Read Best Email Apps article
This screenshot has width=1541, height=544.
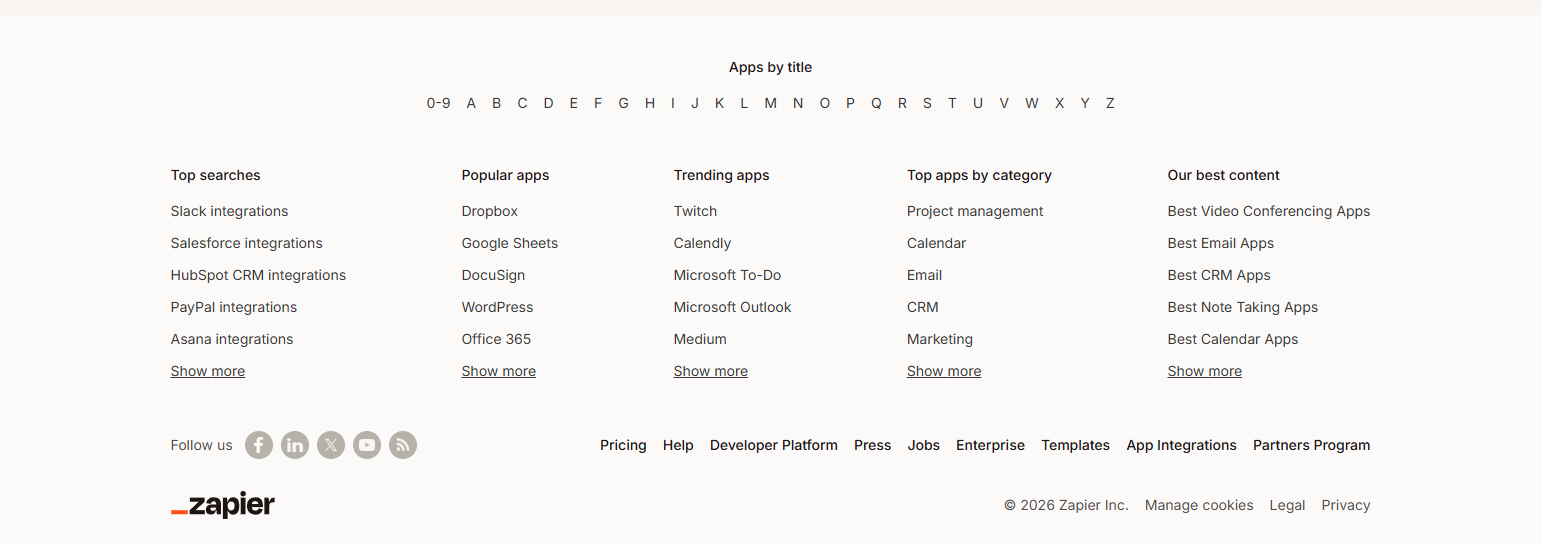[1221, 243]
